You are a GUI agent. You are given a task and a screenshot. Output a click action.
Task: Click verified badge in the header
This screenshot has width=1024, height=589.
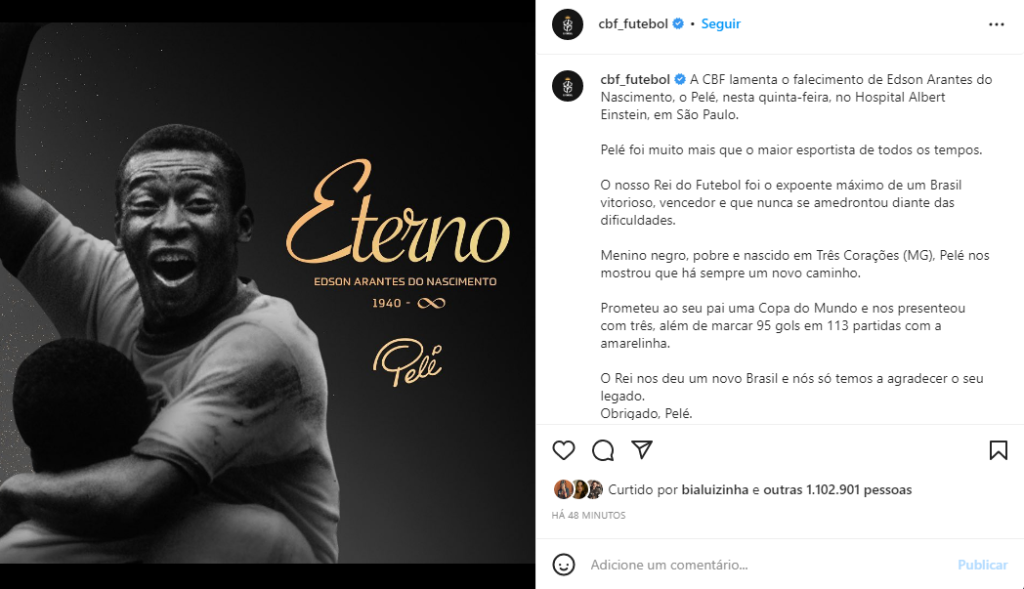point(678,24)
